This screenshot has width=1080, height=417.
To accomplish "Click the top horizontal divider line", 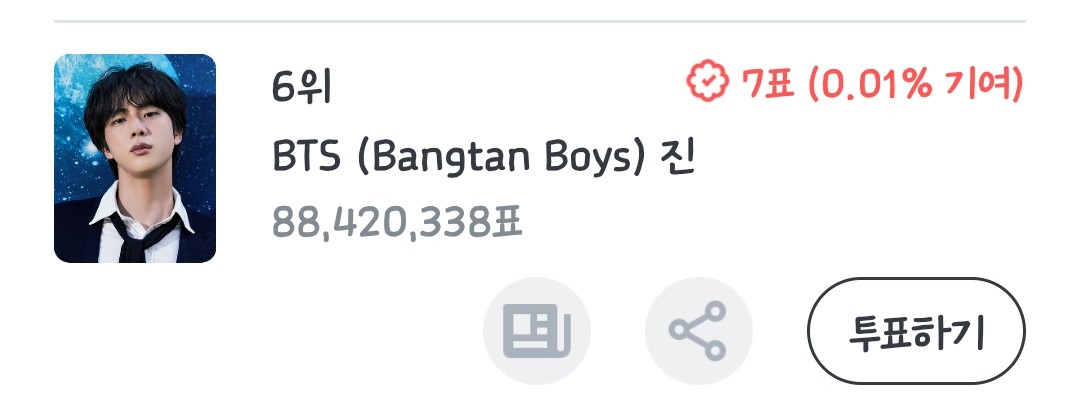I will pyautogui.click(x=540, y=21).
